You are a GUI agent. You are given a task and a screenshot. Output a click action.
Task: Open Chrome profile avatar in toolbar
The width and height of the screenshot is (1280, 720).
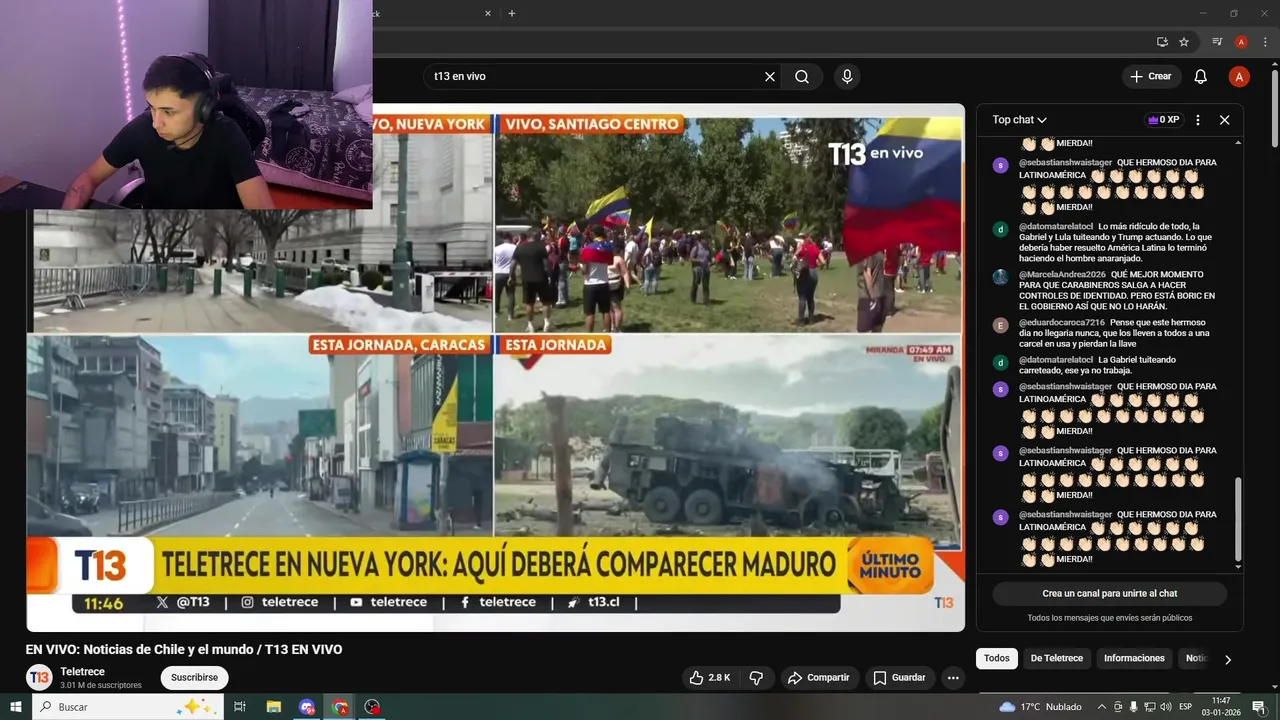[1241, 42]
